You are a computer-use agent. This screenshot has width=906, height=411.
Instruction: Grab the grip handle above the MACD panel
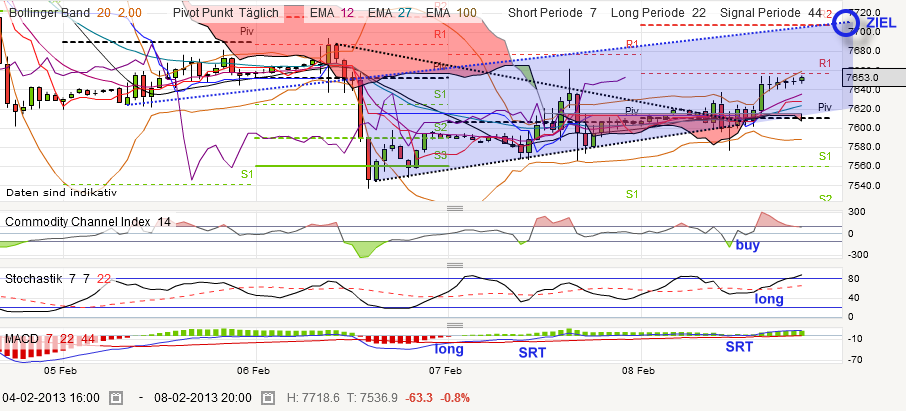coord(456,325)
